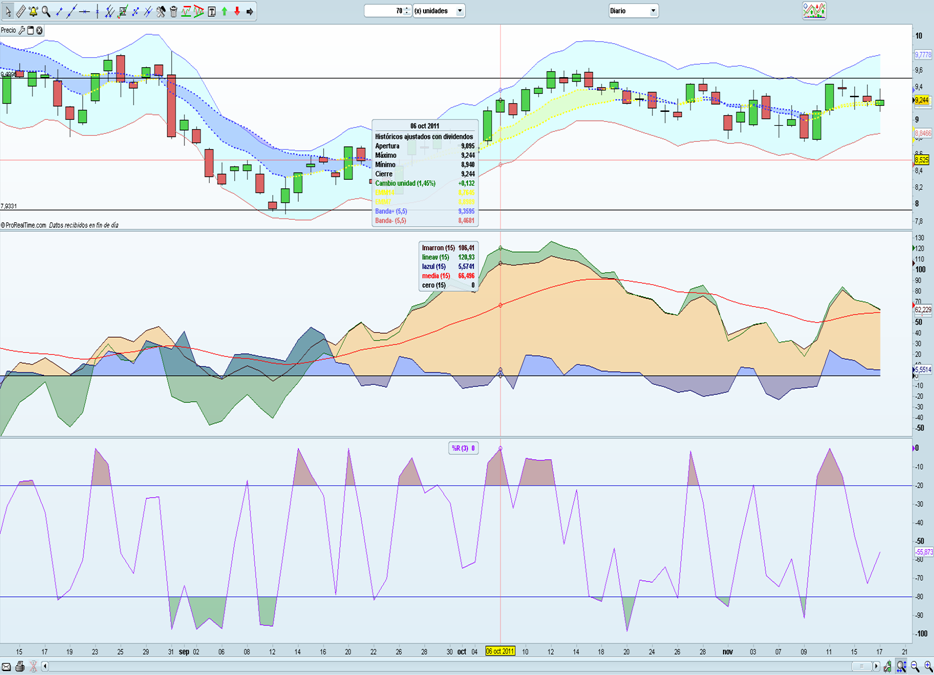
Task: Open the Precio panel wrench settings
Action: point(22,31)
